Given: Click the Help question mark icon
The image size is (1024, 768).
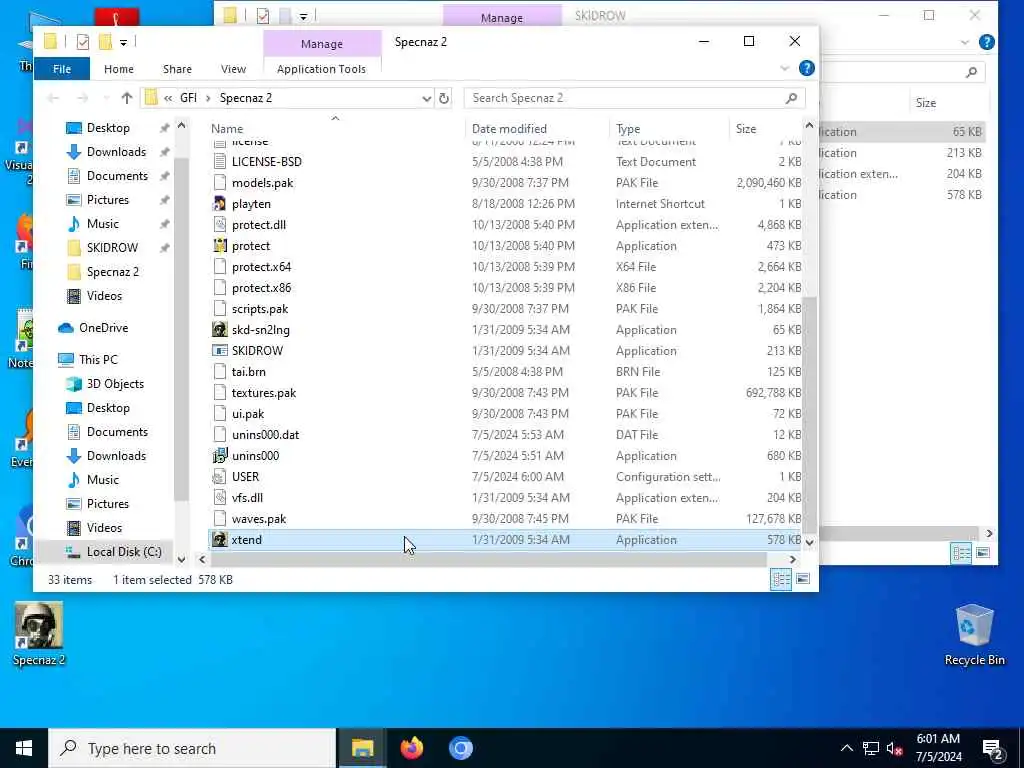Looking at the screenshot, I should pyautogui.click(x=807, y=68).
